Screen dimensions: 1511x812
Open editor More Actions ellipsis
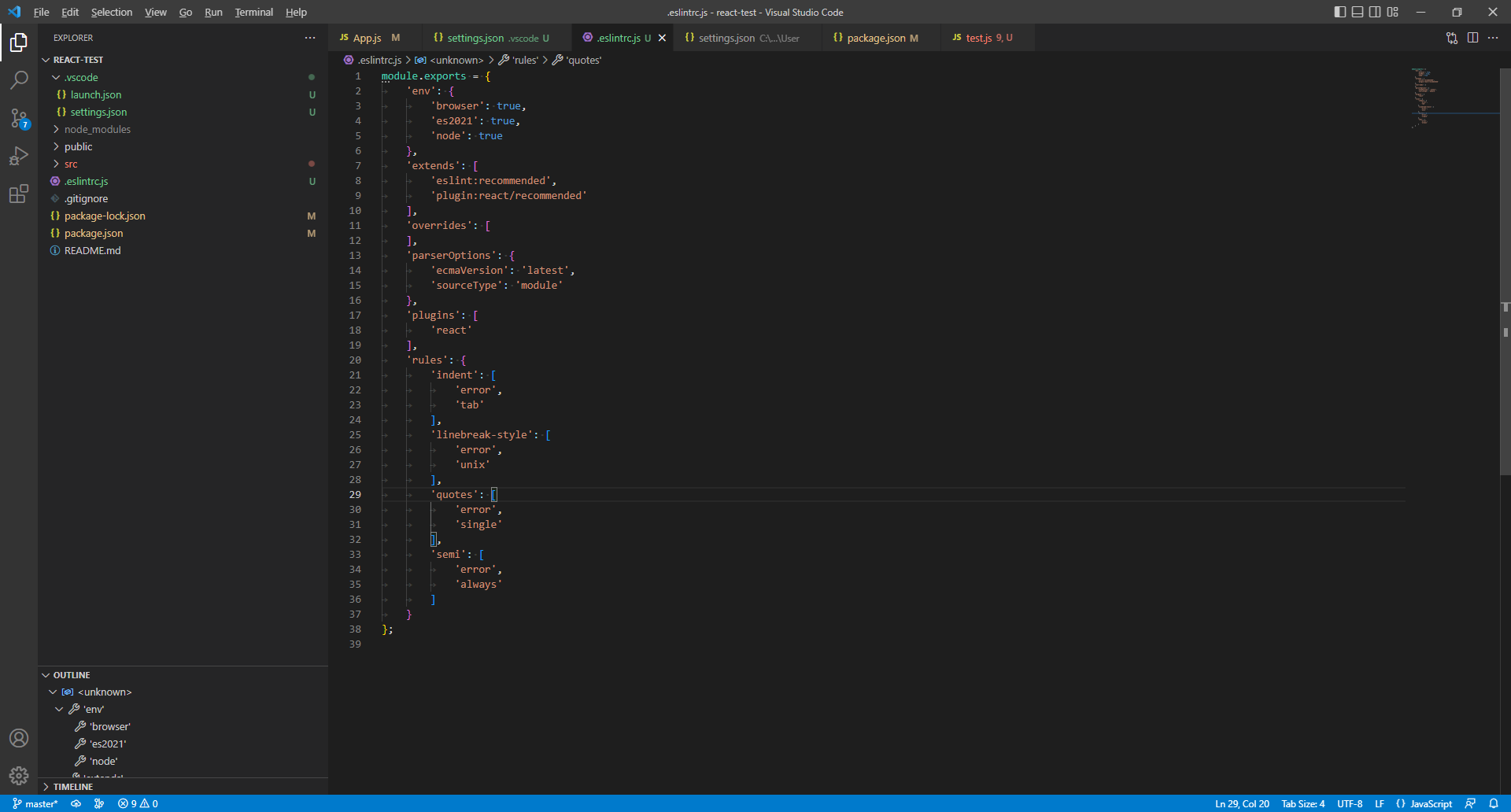pyautogui.click(x=1493, y=38)
